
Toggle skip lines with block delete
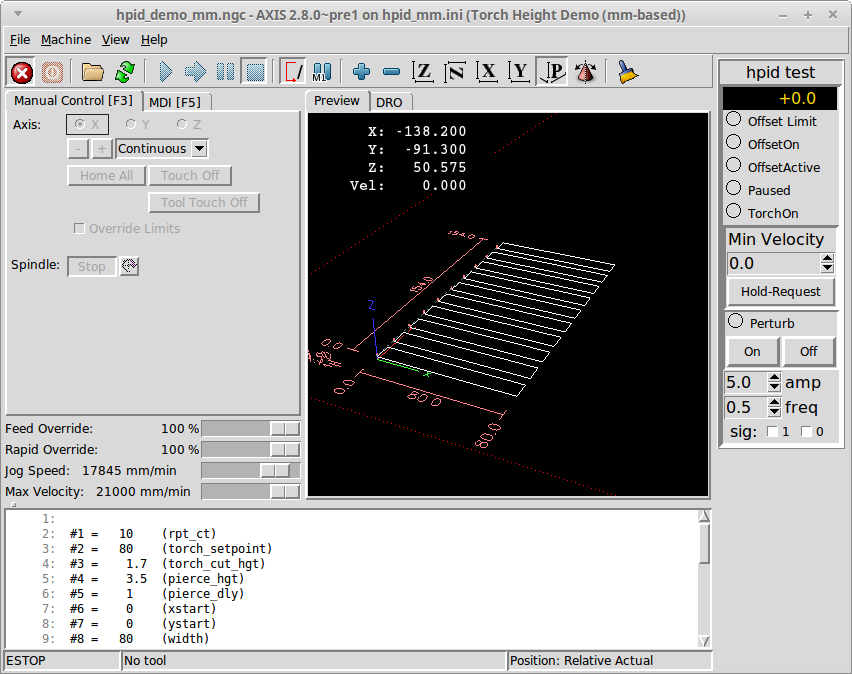point(292,72)
